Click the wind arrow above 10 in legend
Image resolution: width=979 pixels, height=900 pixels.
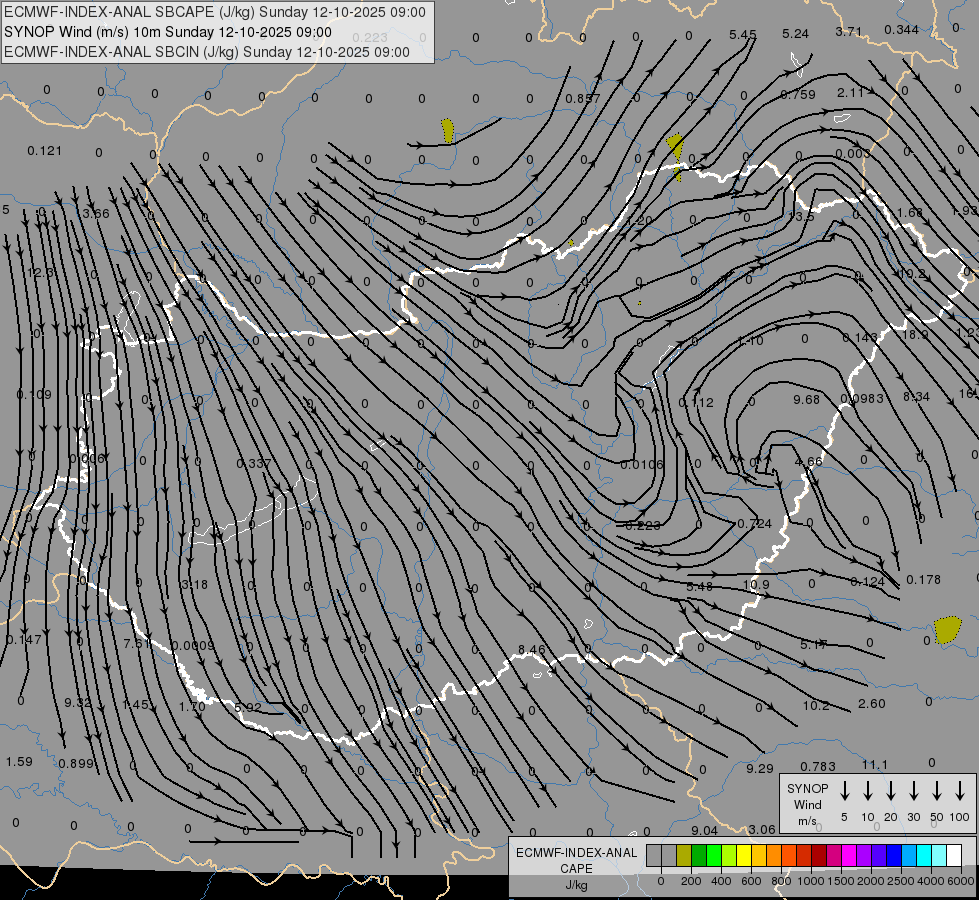(868, 791)
